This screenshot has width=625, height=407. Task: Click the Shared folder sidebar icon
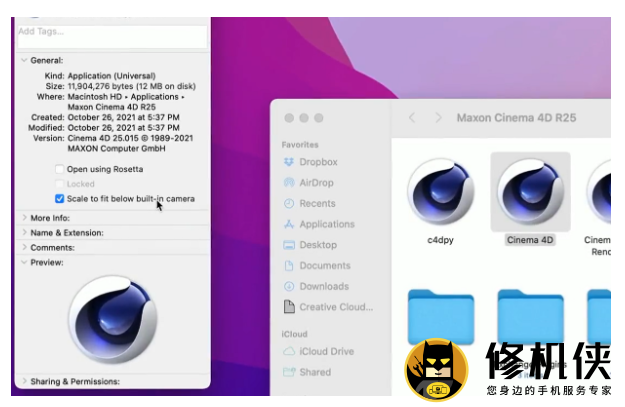click(x=289, y=372)
